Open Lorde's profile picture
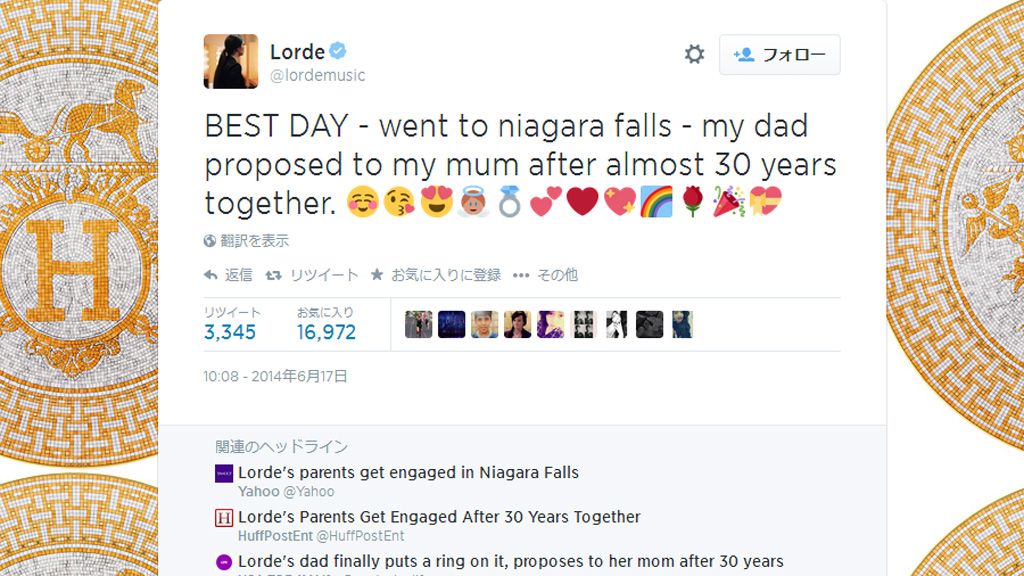Screen dimensions: 1024x576 (231, 61)
